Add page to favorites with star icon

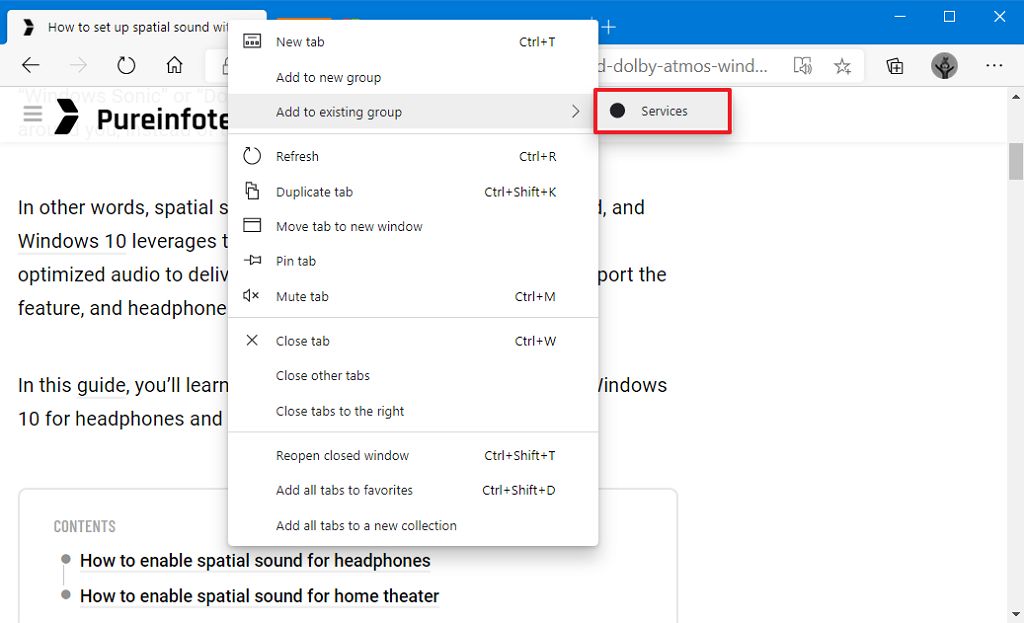(842, 66)
